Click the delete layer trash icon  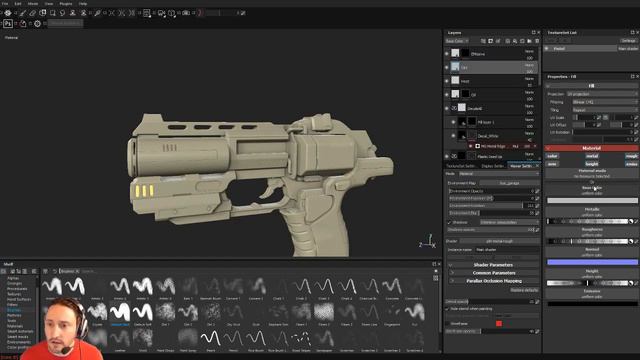(537, 41)
